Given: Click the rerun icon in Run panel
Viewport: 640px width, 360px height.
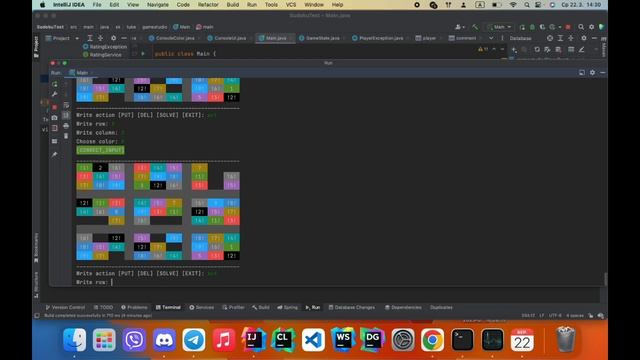Looking at the screenshot, I should pyautogui.click(x=55, y=84).
